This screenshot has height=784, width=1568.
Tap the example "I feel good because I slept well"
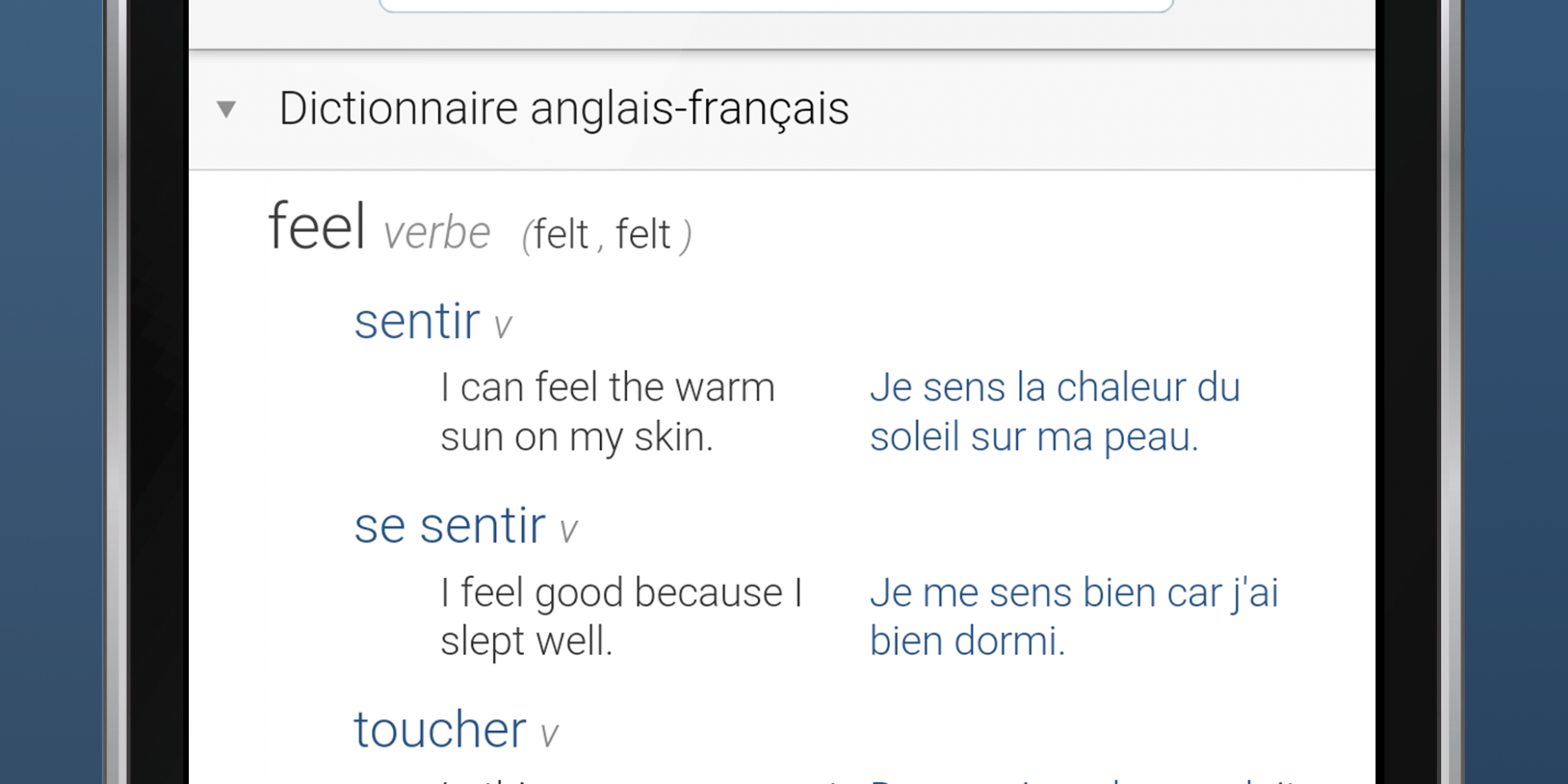[620, 616]
